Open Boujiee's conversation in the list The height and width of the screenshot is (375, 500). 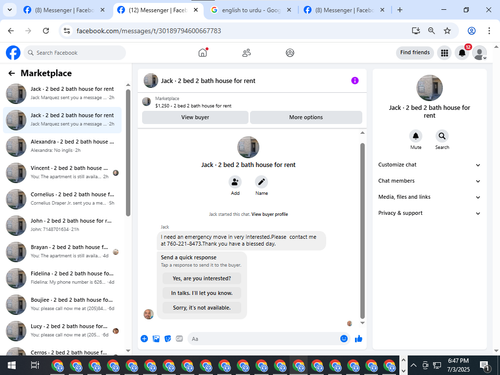click(x=62, y=304)
